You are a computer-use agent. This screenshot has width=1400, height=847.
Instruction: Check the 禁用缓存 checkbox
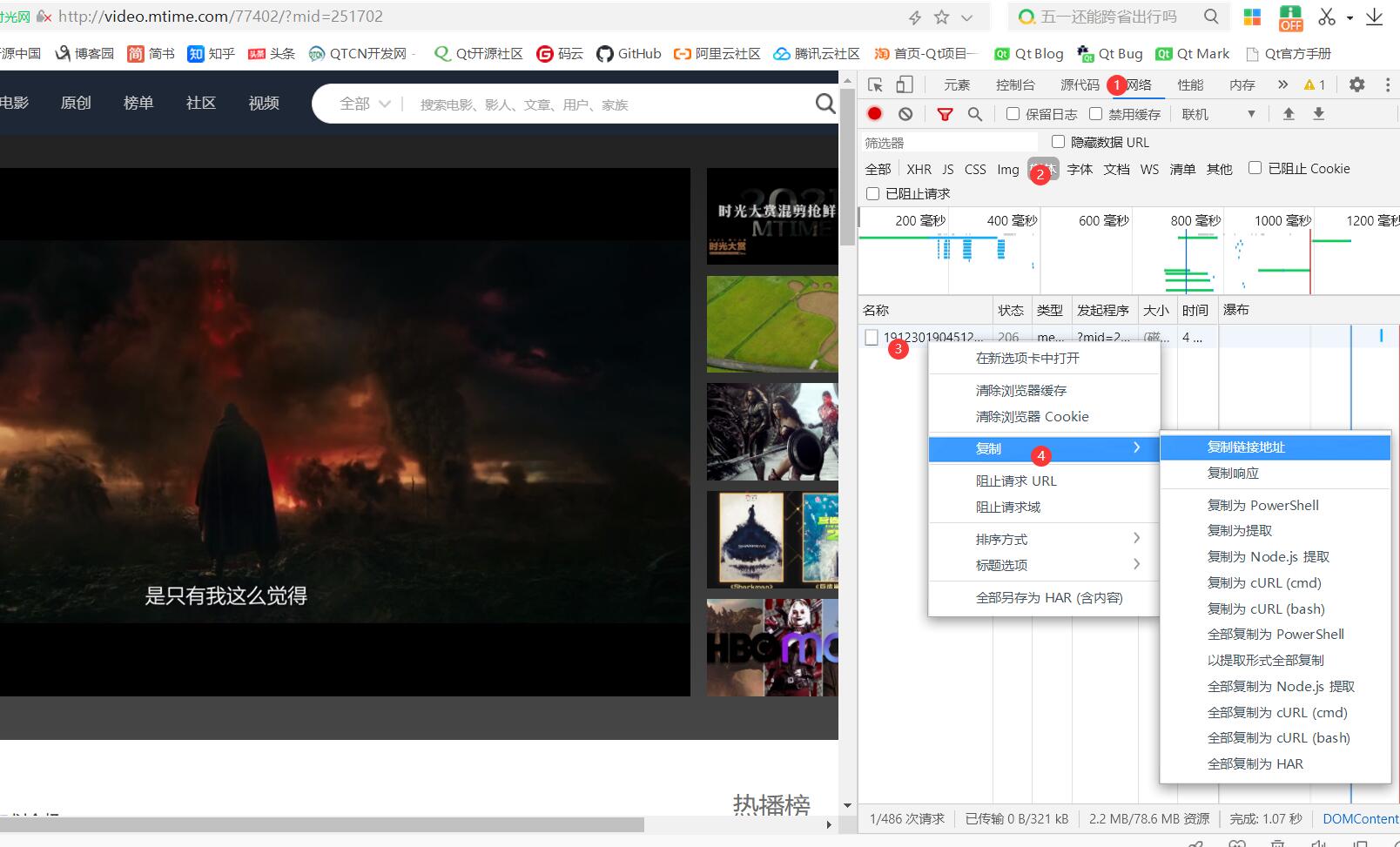pyautogui.click(x=1096, y=114)
